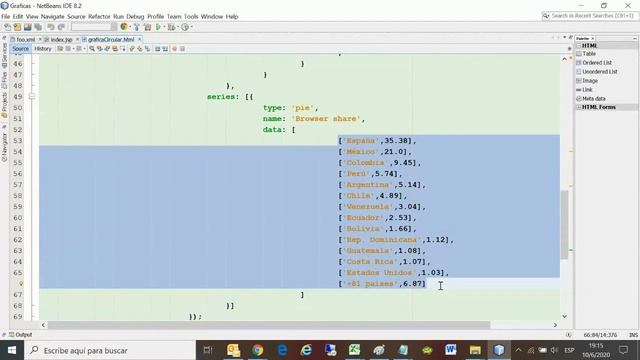
Task: Click the Redo toolbar icon
Action: [x=61, y=27]
